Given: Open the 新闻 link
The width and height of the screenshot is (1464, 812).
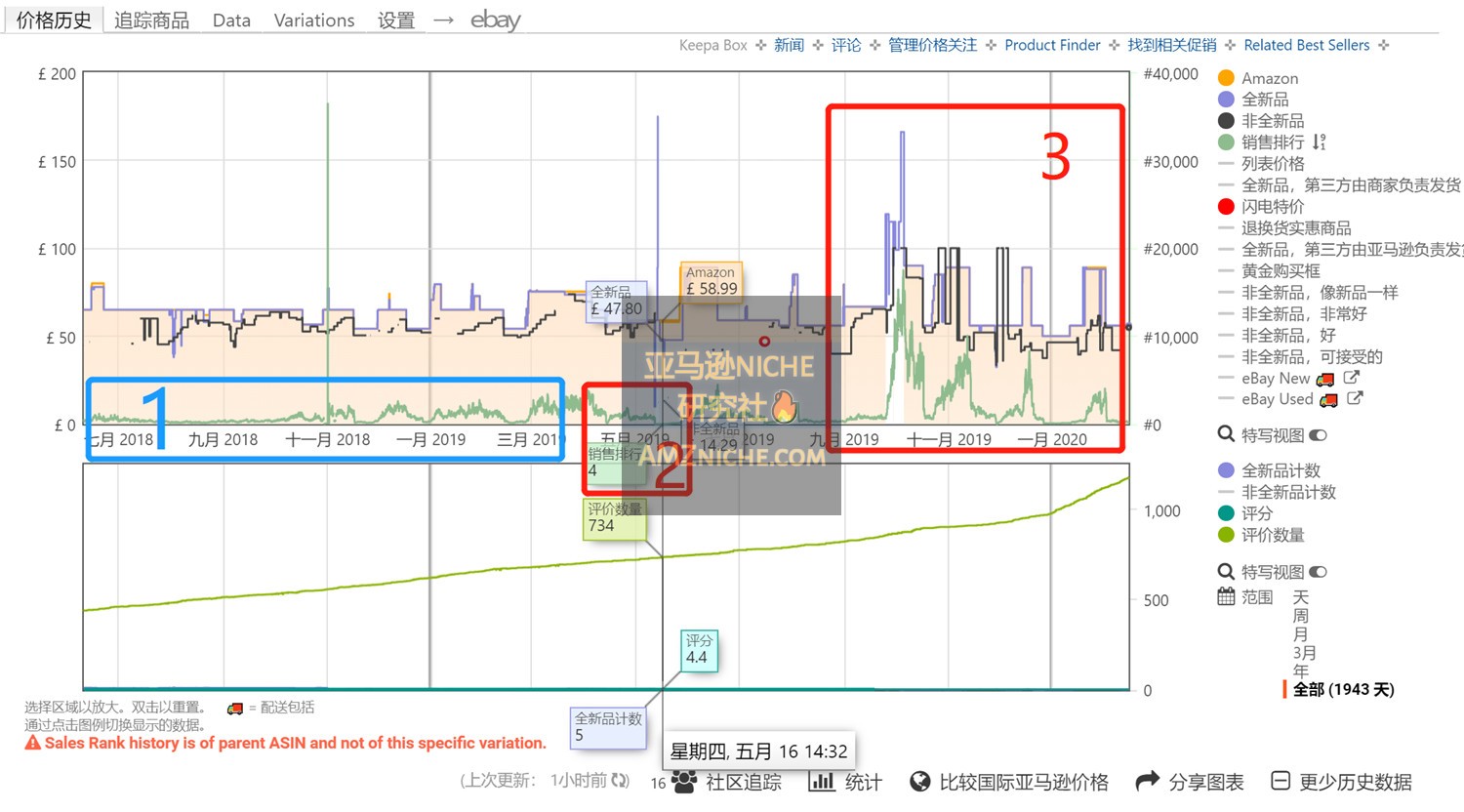Looking at the screenshot, I should point(789,45).
